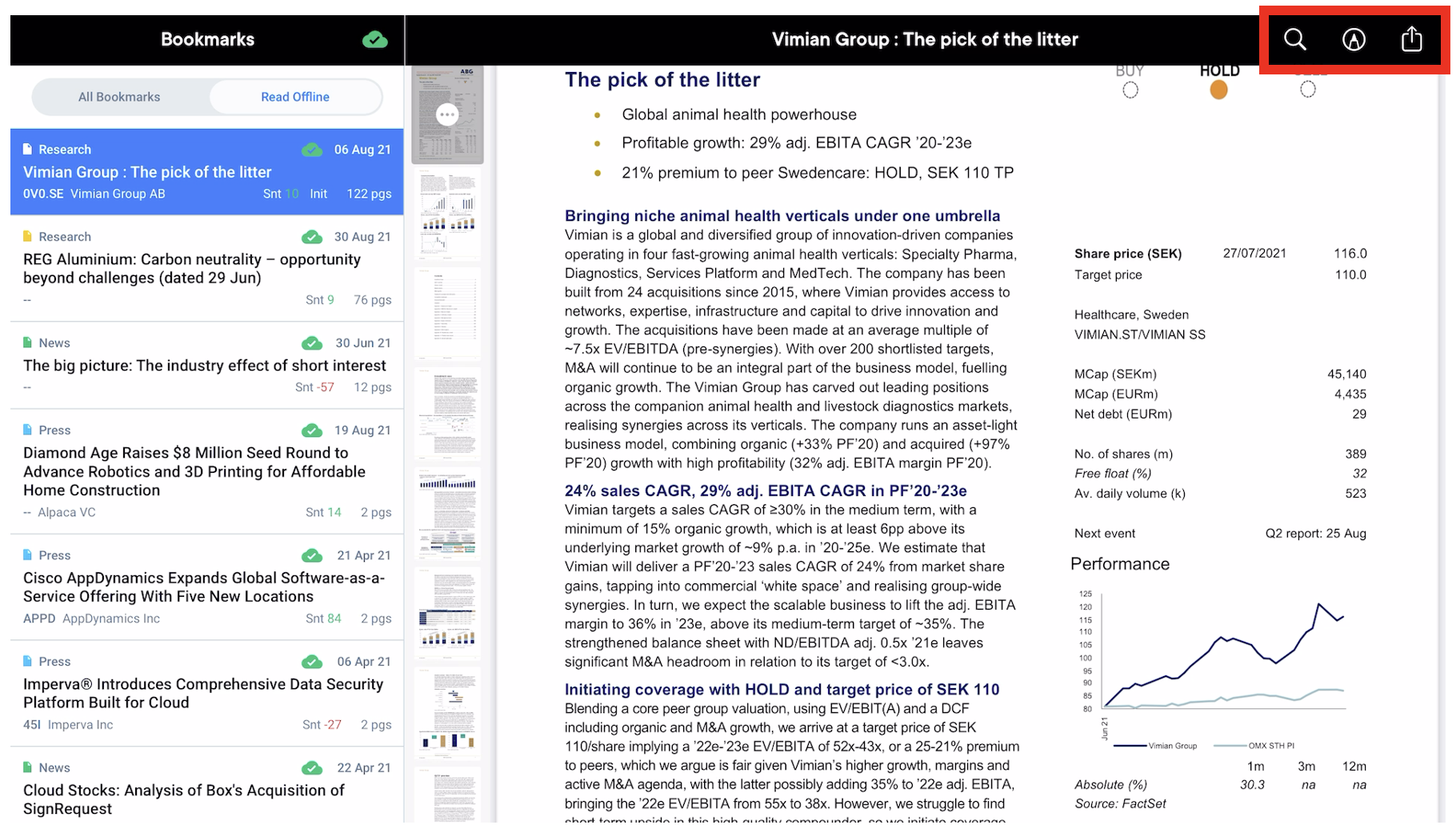Click '24% sales CAGR' section heading

click(x=766, y=491)
